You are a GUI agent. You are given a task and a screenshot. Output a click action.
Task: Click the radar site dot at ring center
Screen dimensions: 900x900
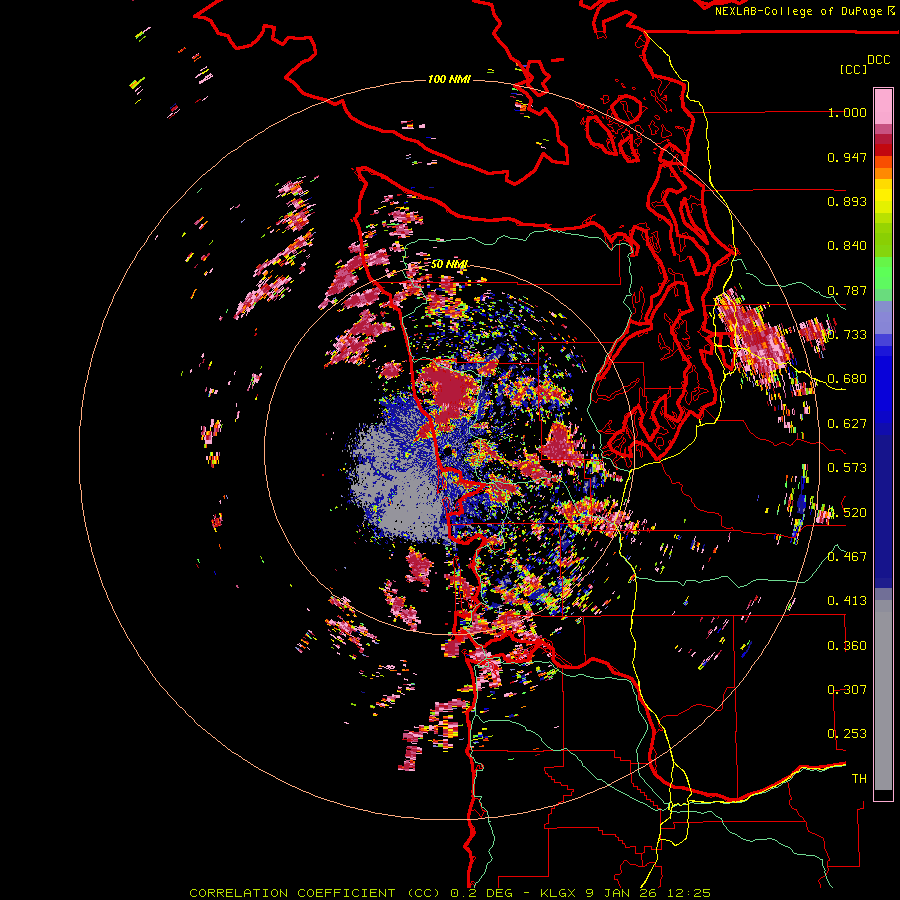point(448,452)
